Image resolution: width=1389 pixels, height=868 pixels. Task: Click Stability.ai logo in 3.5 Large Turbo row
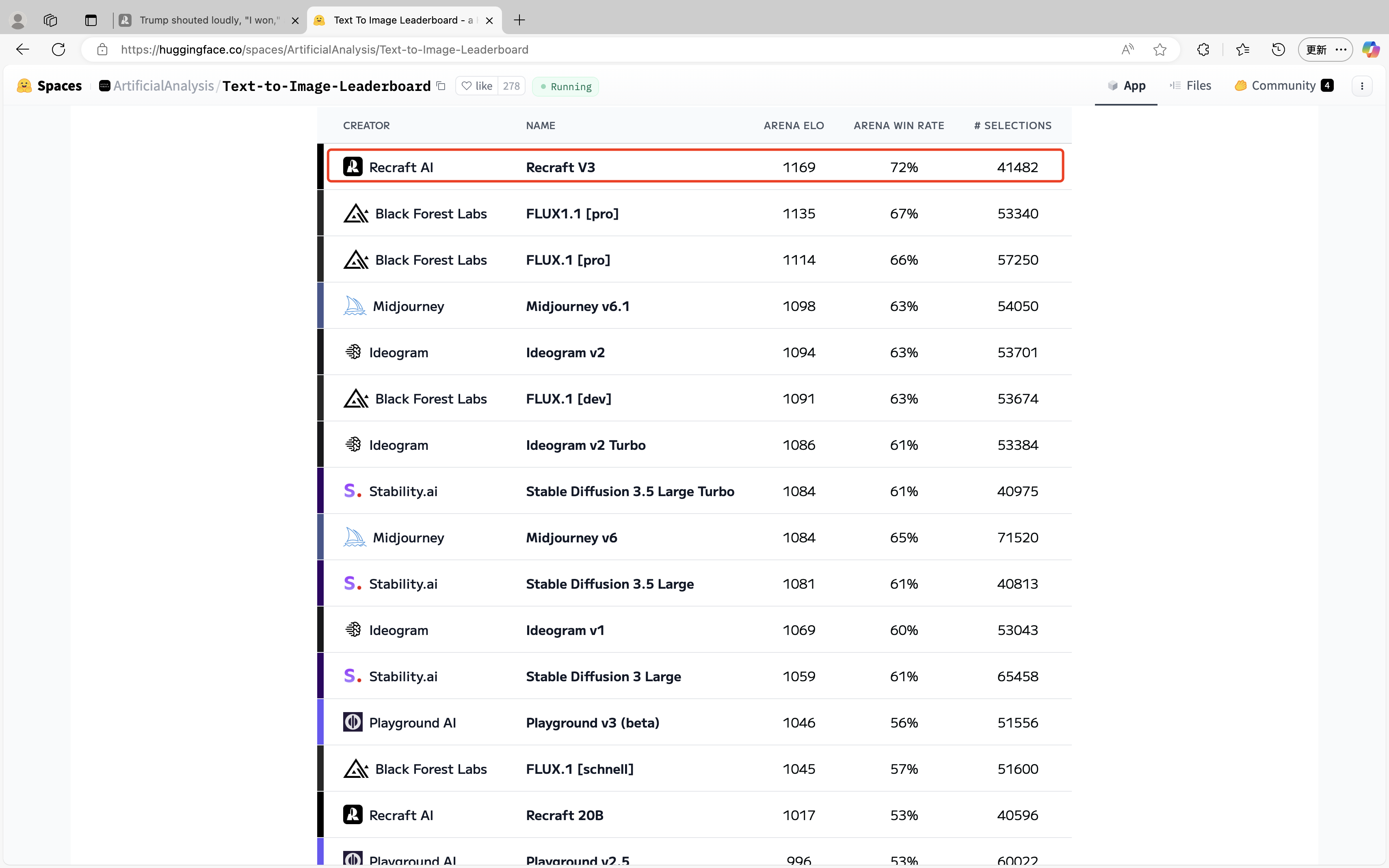click(x=353, y=491)
